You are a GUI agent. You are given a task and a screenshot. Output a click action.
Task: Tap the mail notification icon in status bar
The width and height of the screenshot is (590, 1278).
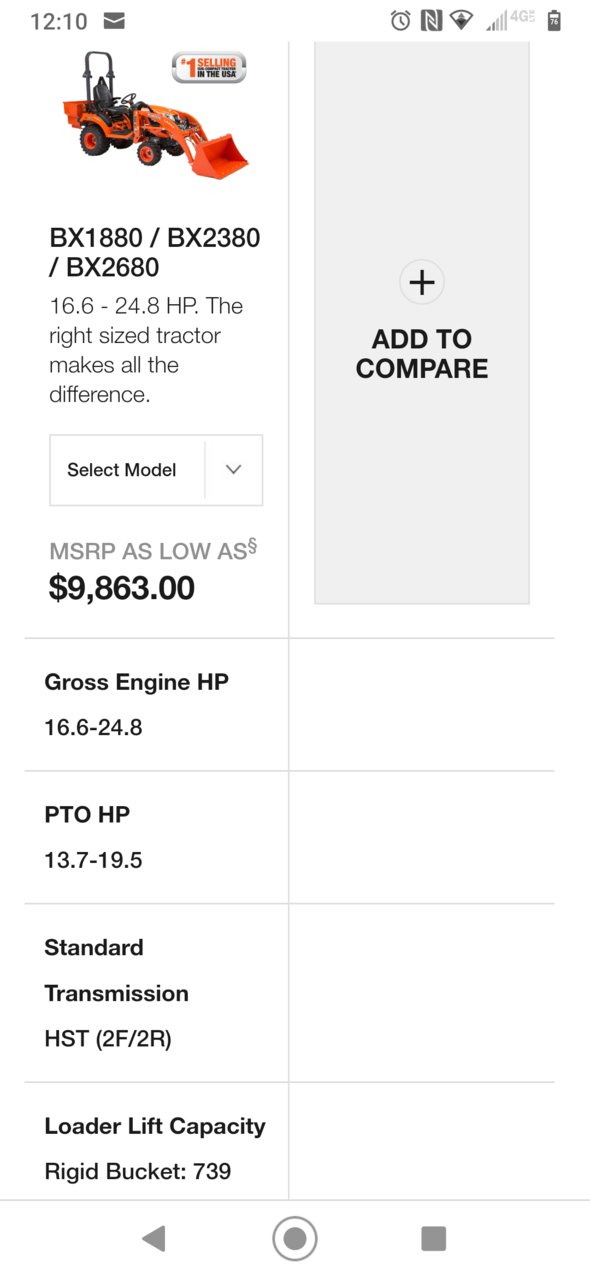(x=115, y=20)
